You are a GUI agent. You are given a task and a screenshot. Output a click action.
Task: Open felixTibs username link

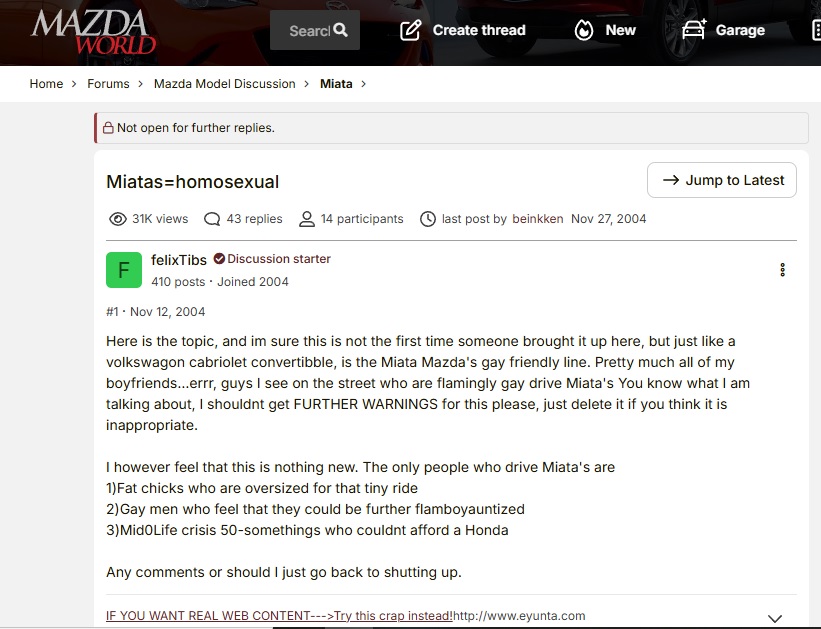tap(179, 260)
